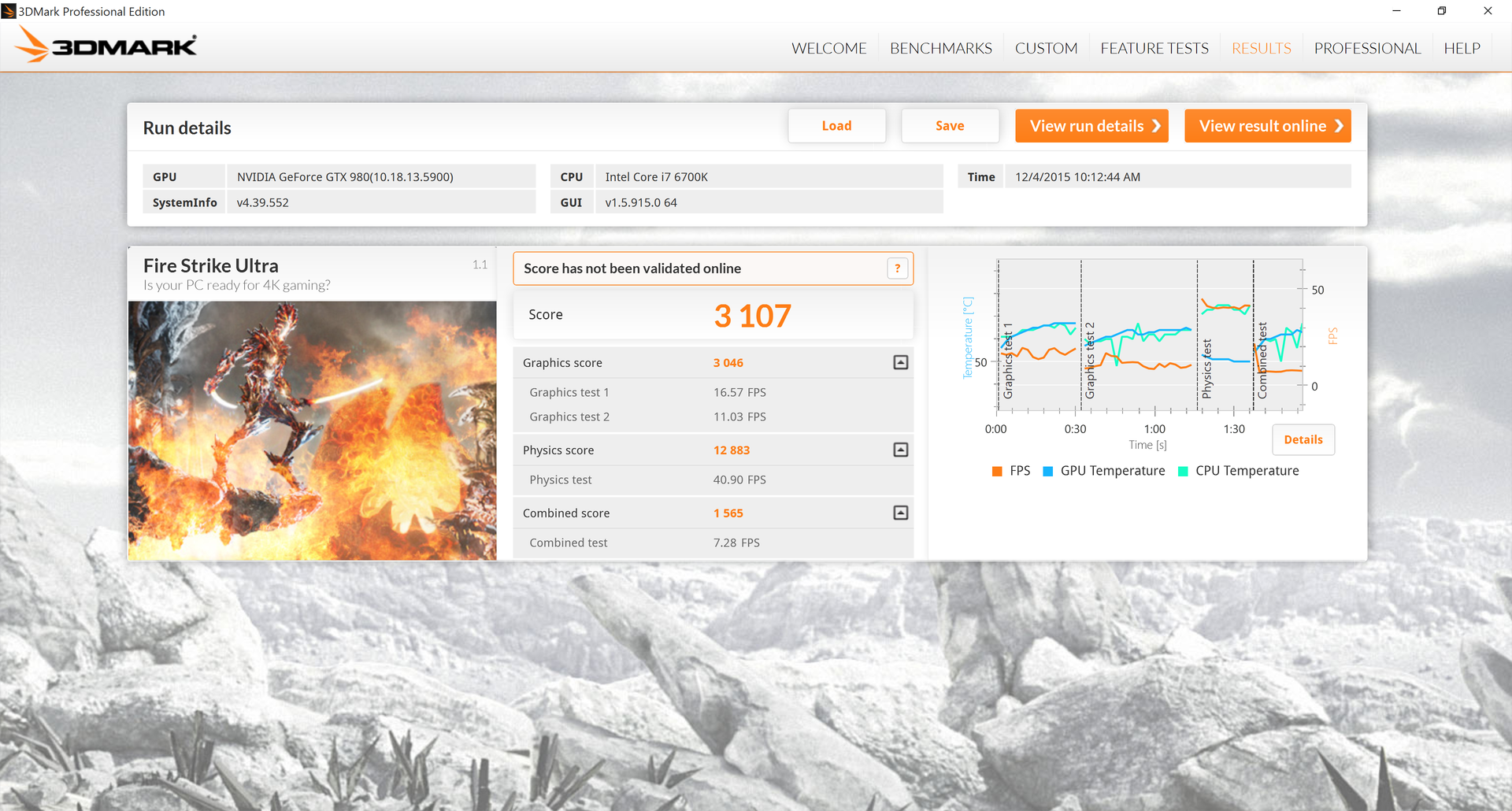The image size is (1512, 811).
Task: Click 'Is your PC ready for 4K gaming?' subtitle
Action: pyautogui.click(x=237, y=285)
